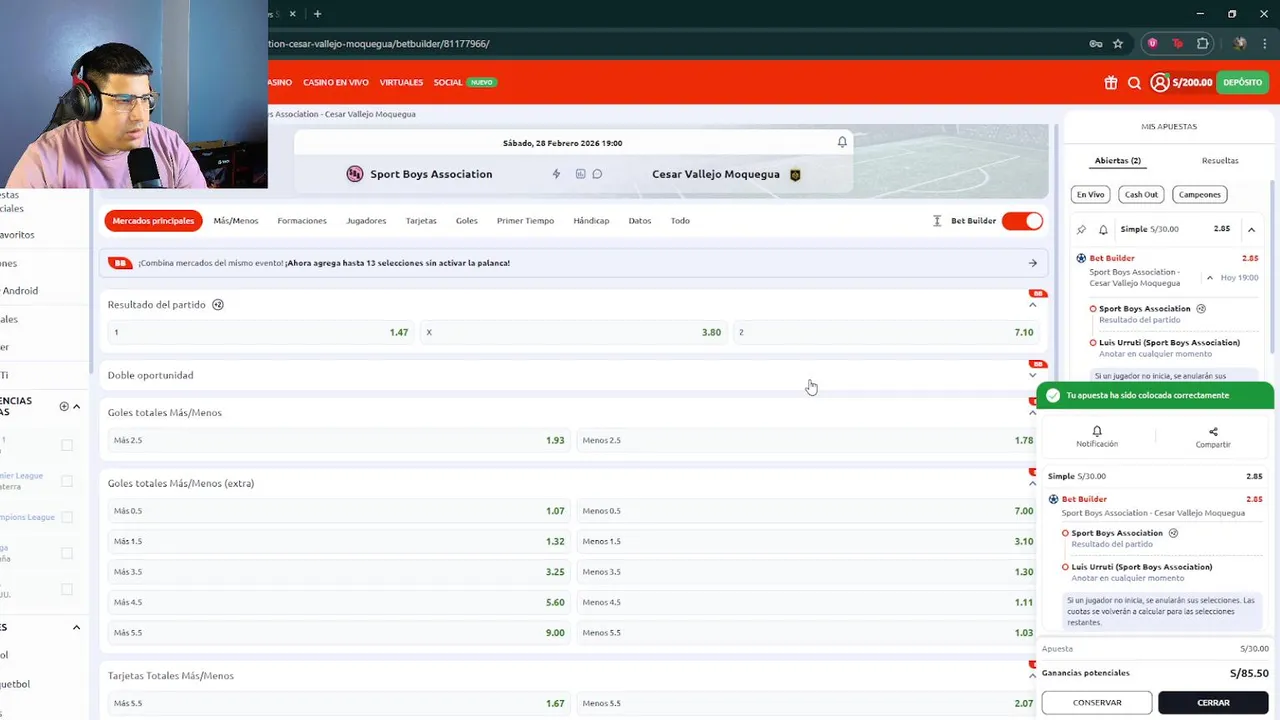Tick the first competition checkbox in left sidebar
The width and height of the screenshot is (1280, 720).
(x=67, y=445)
